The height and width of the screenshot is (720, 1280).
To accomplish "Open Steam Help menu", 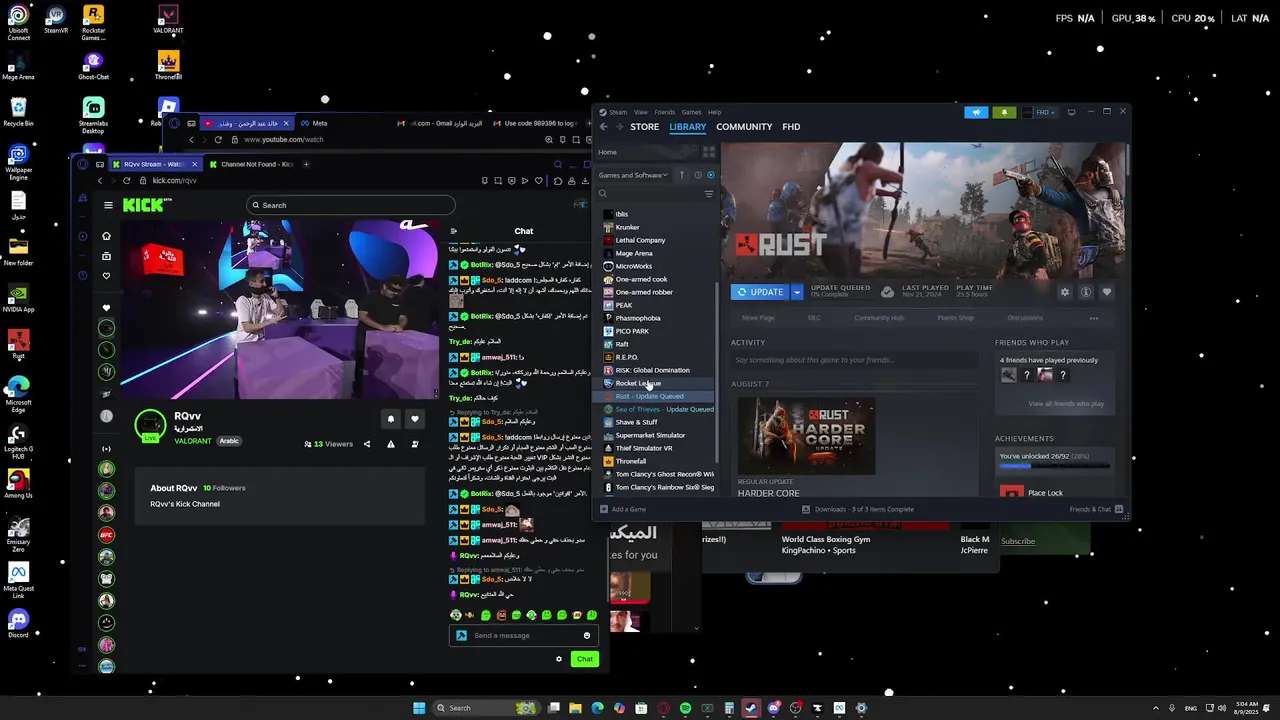I will pos(714,112).
